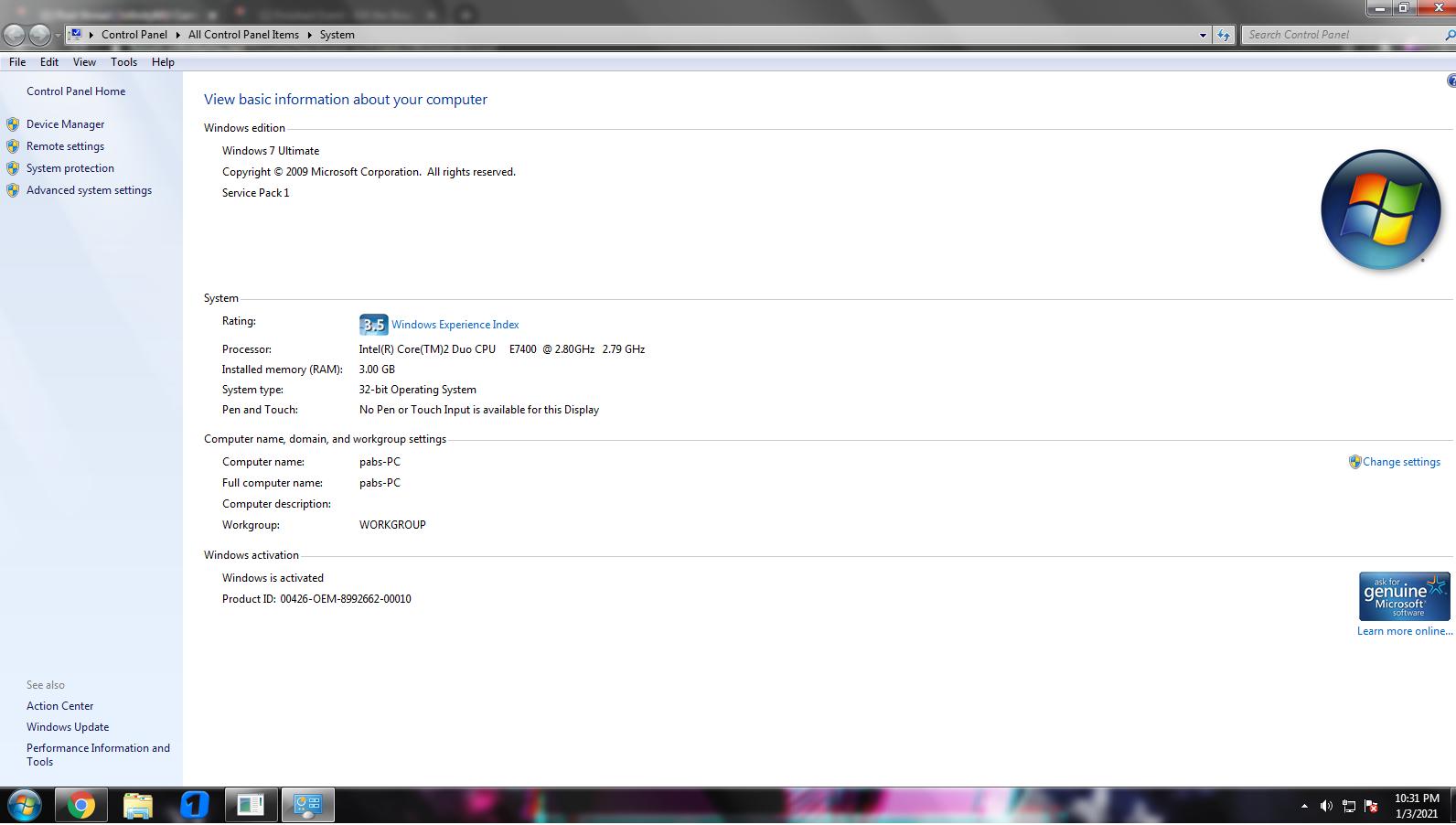This screenshot has height=825, width=1456.
Task: Click the Control Panel icon in address bar
Action: (x=76, y=34)
